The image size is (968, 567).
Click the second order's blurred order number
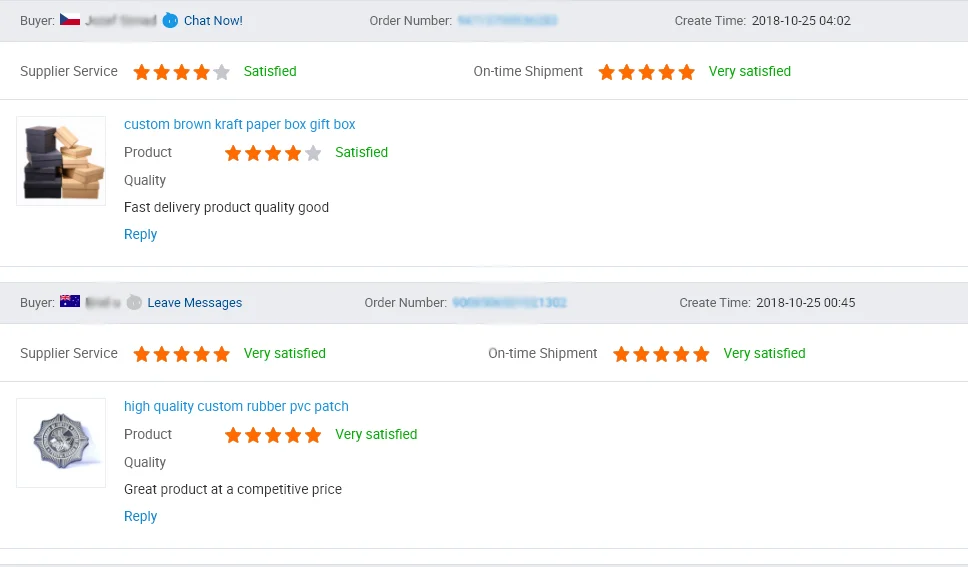pyautogui.click(x=509, y=303)
